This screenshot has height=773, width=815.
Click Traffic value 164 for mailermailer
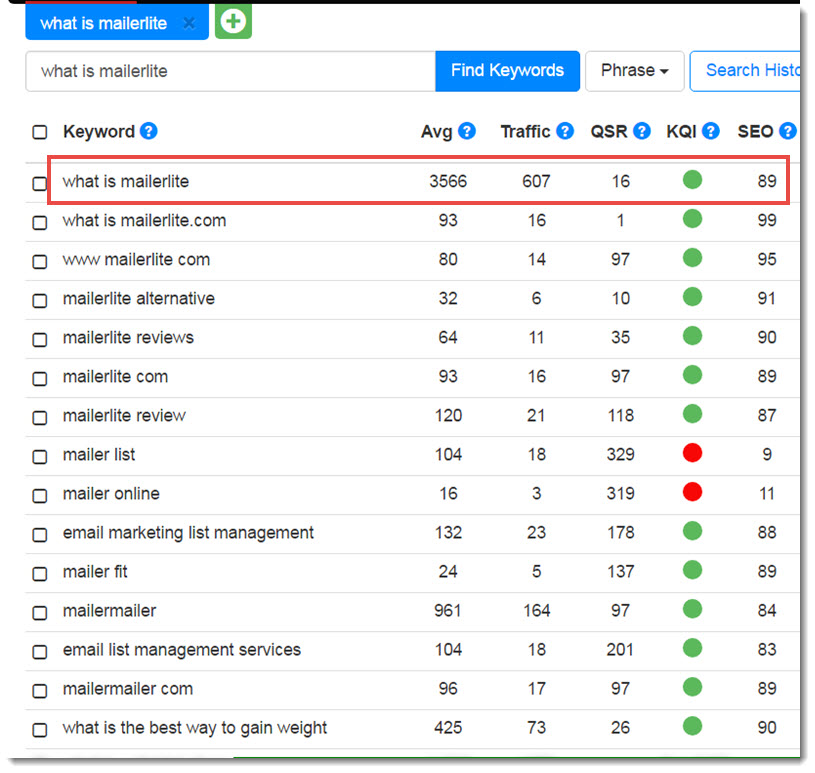[536, 610]
